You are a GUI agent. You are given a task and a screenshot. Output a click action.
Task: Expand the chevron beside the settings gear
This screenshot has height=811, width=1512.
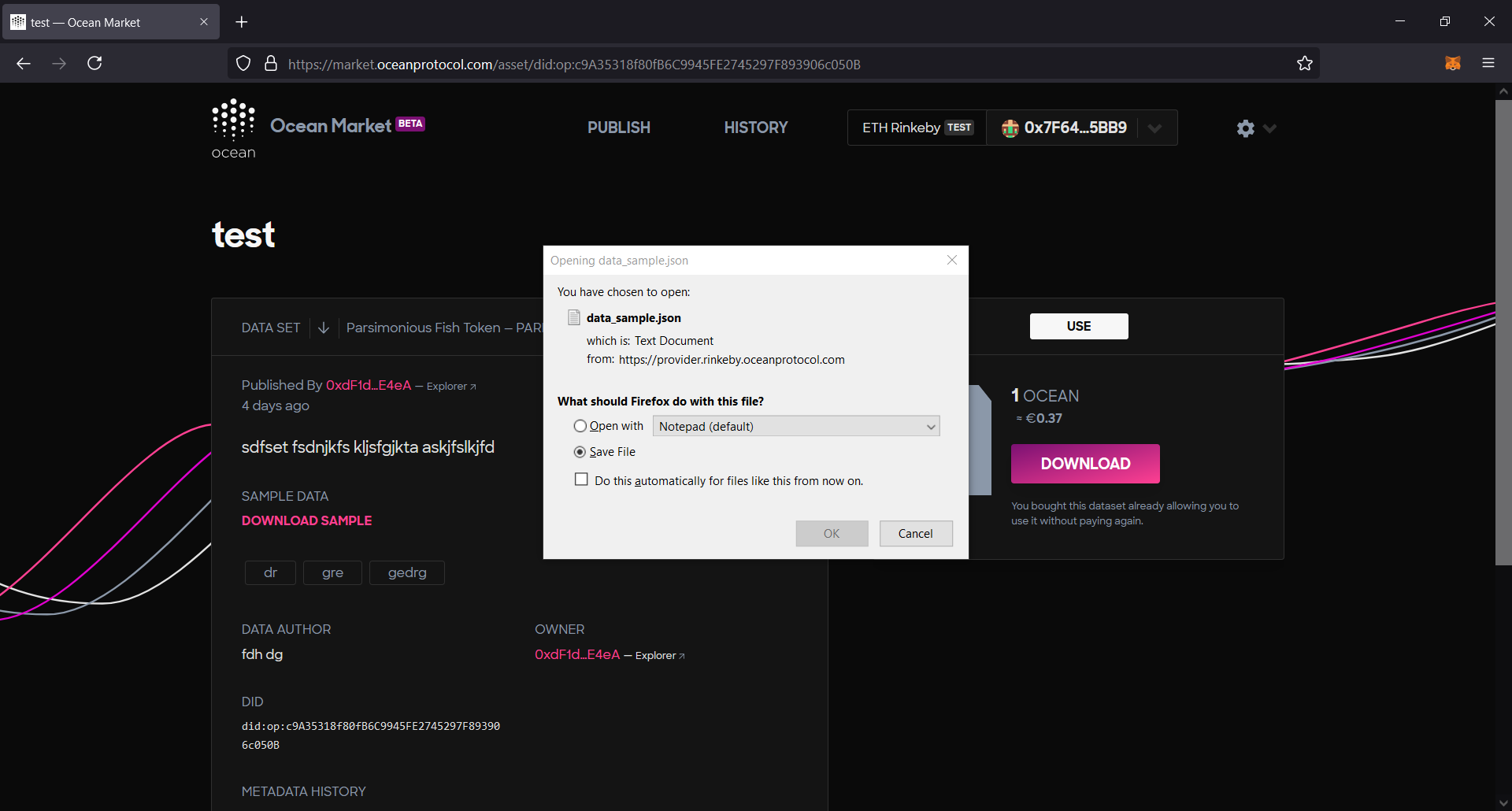tap(1269, 128)
